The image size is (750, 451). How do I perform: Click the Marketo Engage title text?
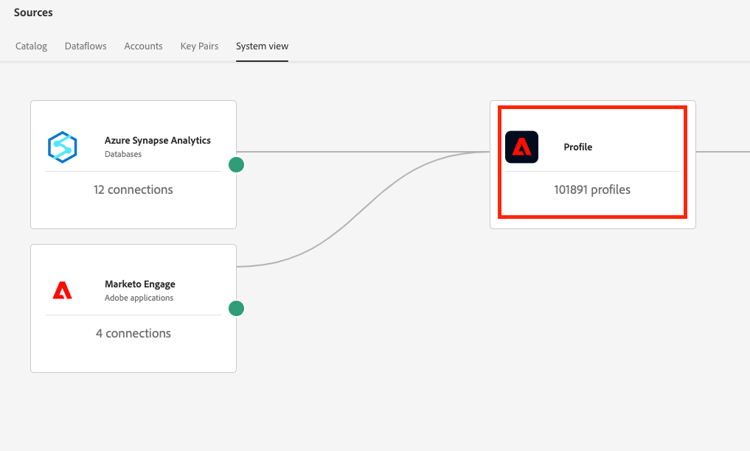pyautogui.click(x=139, y=284)
